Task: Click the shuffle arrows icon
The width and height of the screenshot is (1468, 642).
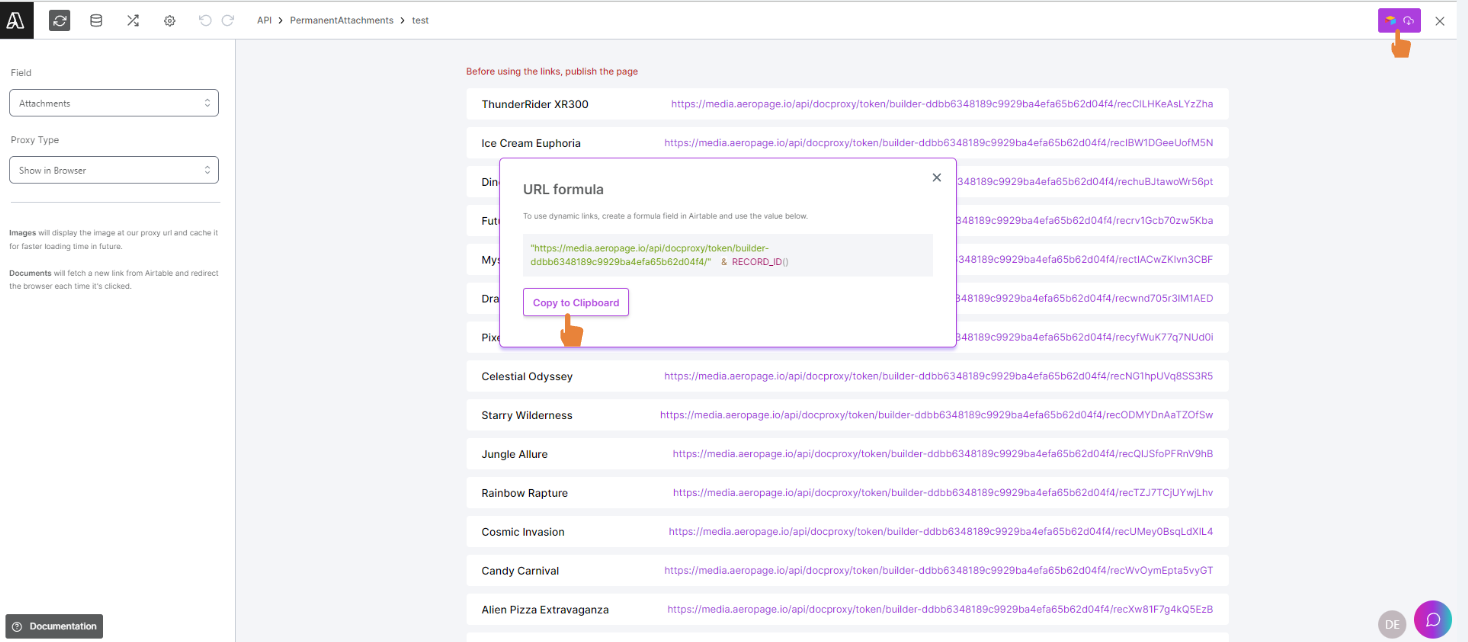Action: (133, 20)
